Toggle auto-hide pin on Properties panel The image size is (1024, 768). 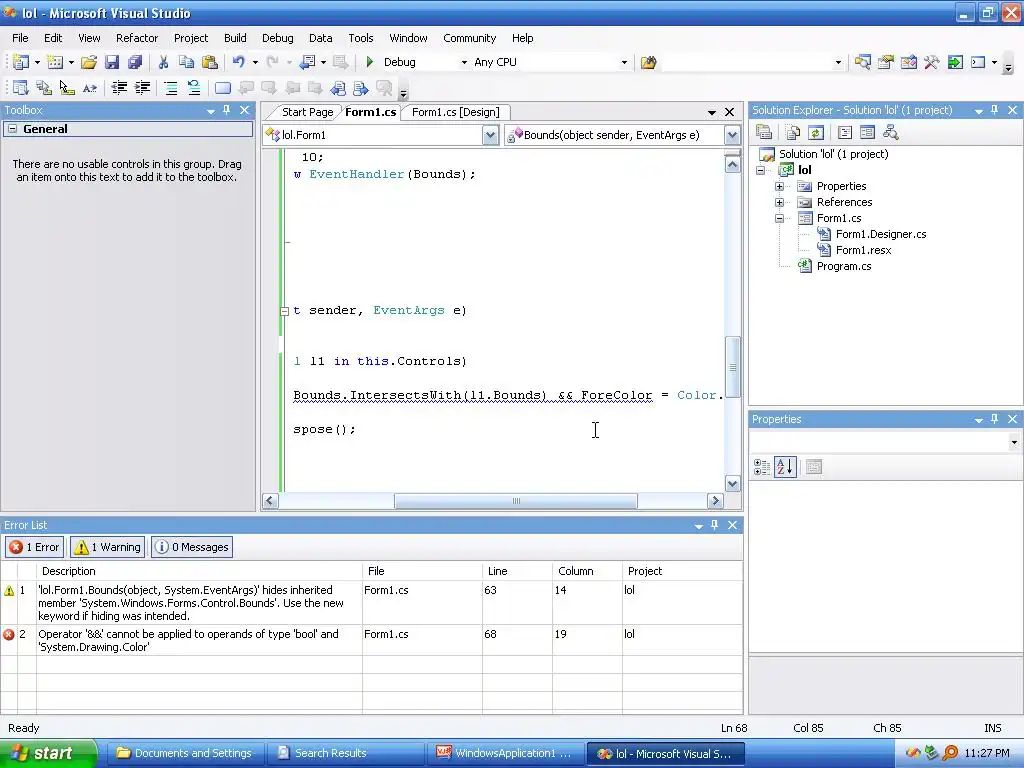tap(995, 419)
